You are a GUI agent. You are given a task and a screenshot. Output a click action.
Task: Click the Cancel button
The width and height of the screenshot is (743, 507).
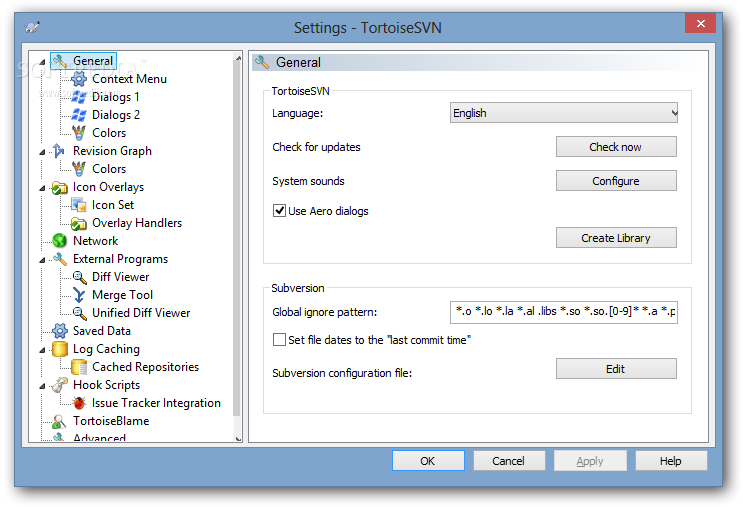pos(509,461)
